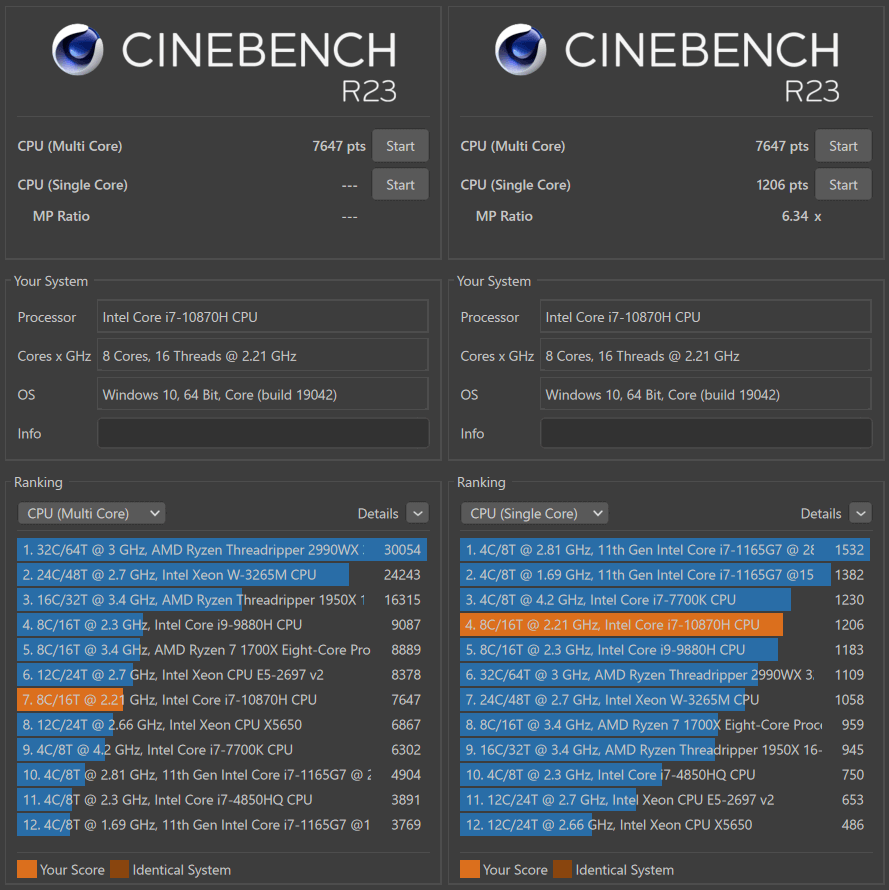The image size is (889, 890).
Task: Click 7647 pts score in left window
Action: pos(339,146)
